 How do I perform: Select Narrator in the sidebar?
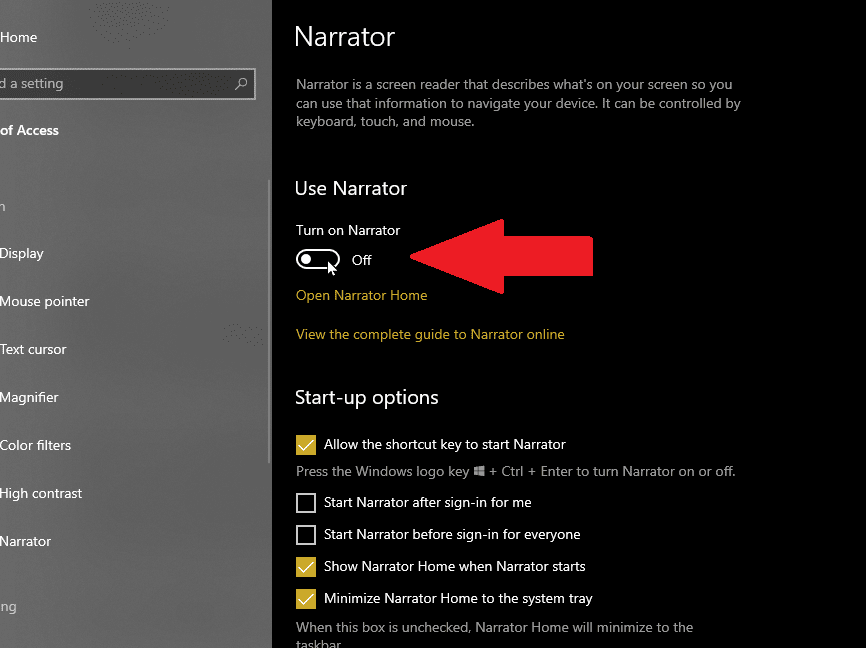click(25, 541)
